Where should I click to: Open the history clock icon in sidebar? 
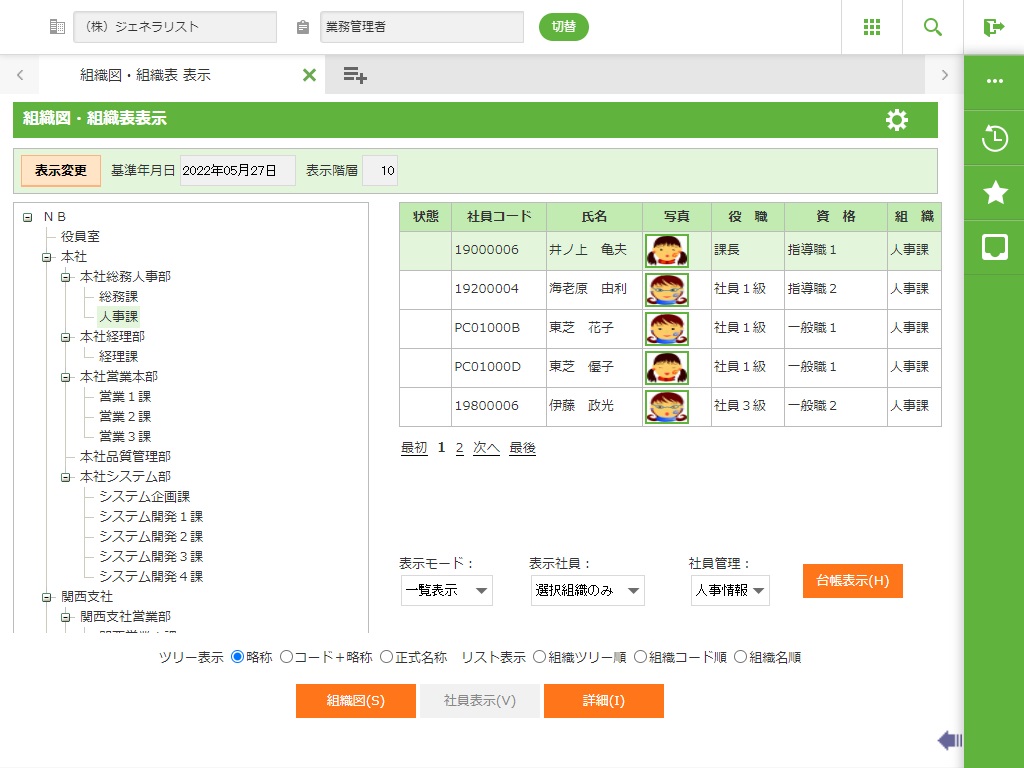(x=994, y=139)
